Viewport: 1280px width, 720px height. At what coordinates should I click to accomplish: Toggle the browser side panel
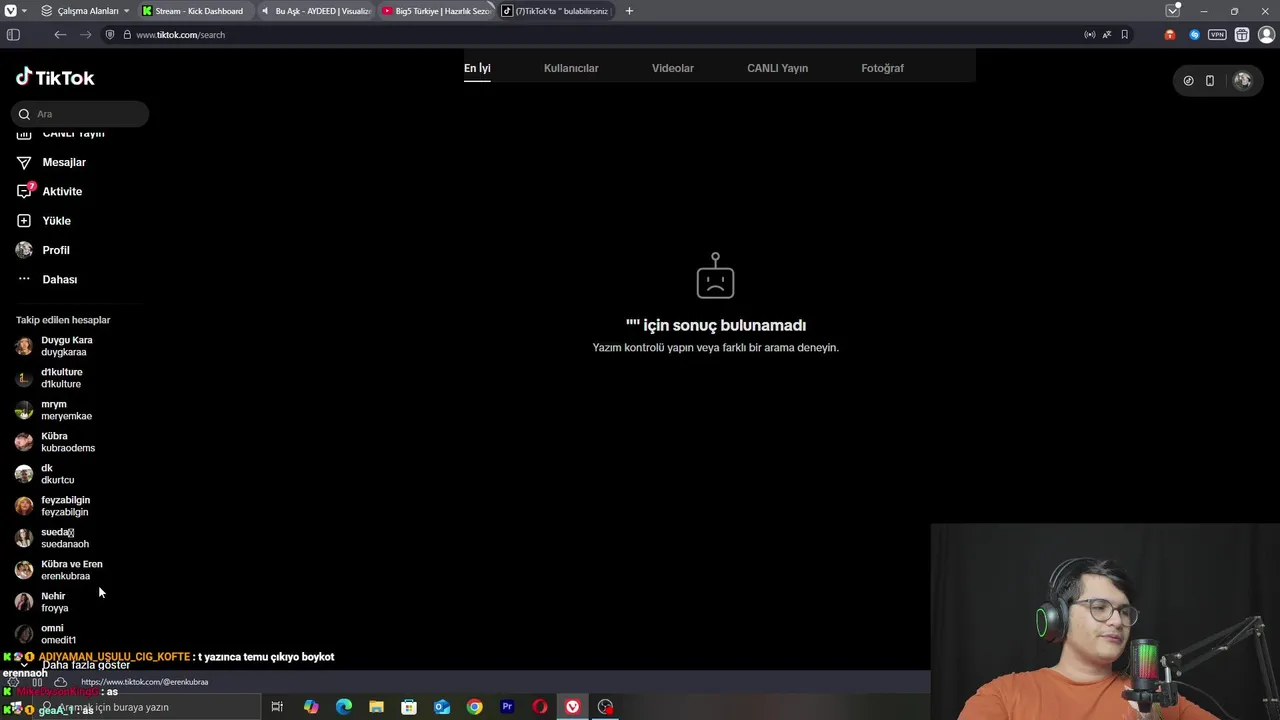pyautogui.click(x=13, y=34)
